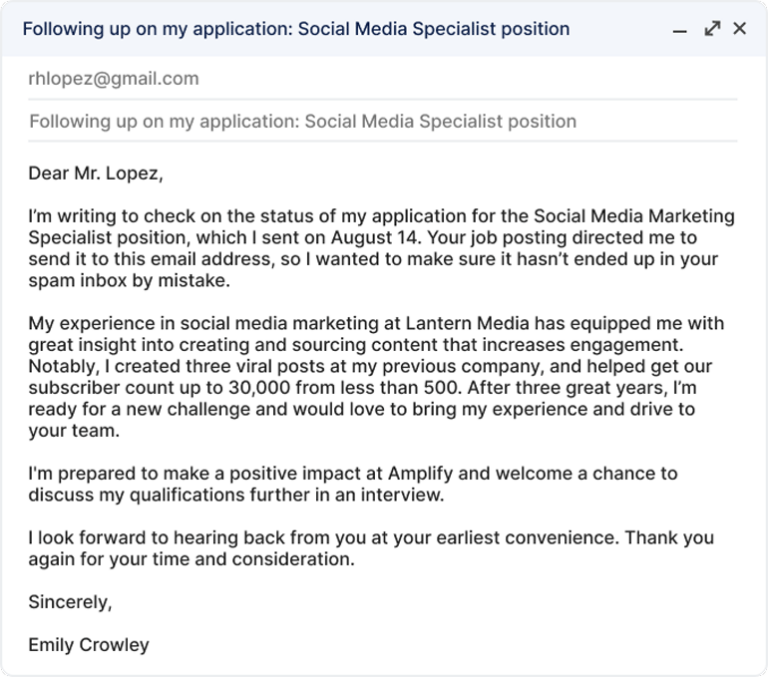Image resolution: width=768 pixels, height=677 pixels.
Task: Click the compose window title bar text
Action: click(296, 29)
